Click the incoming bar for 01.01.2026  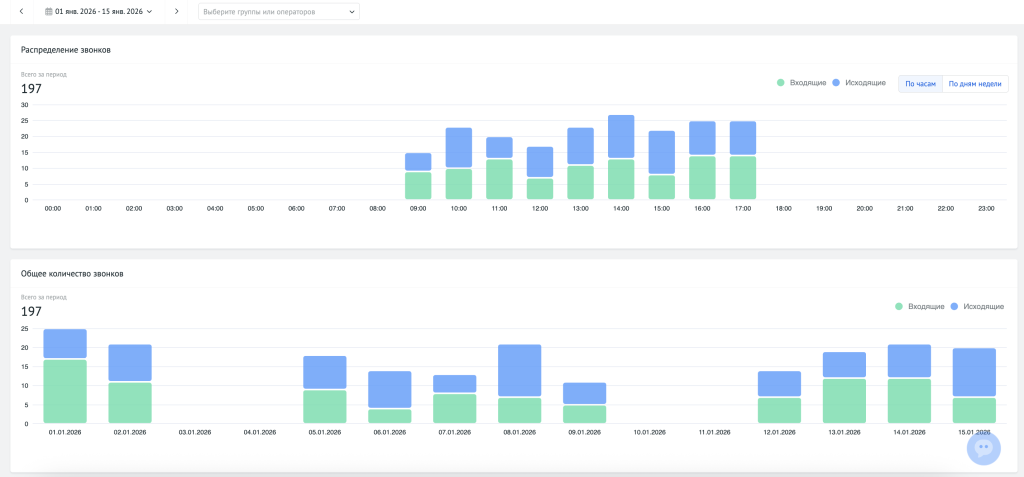tap(65, 391)
